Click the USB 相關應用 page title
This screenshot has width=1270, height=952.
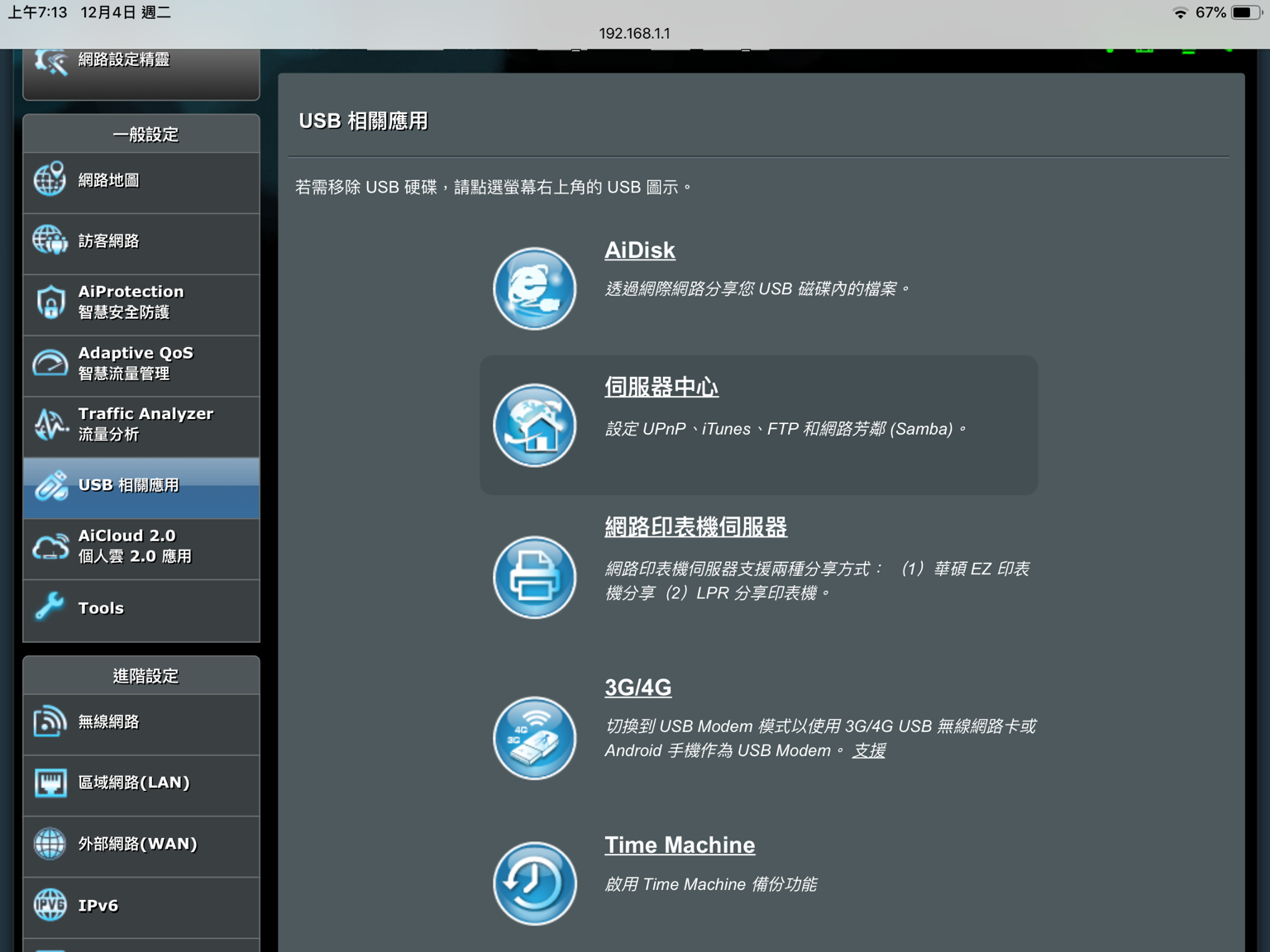click(363, 121)
